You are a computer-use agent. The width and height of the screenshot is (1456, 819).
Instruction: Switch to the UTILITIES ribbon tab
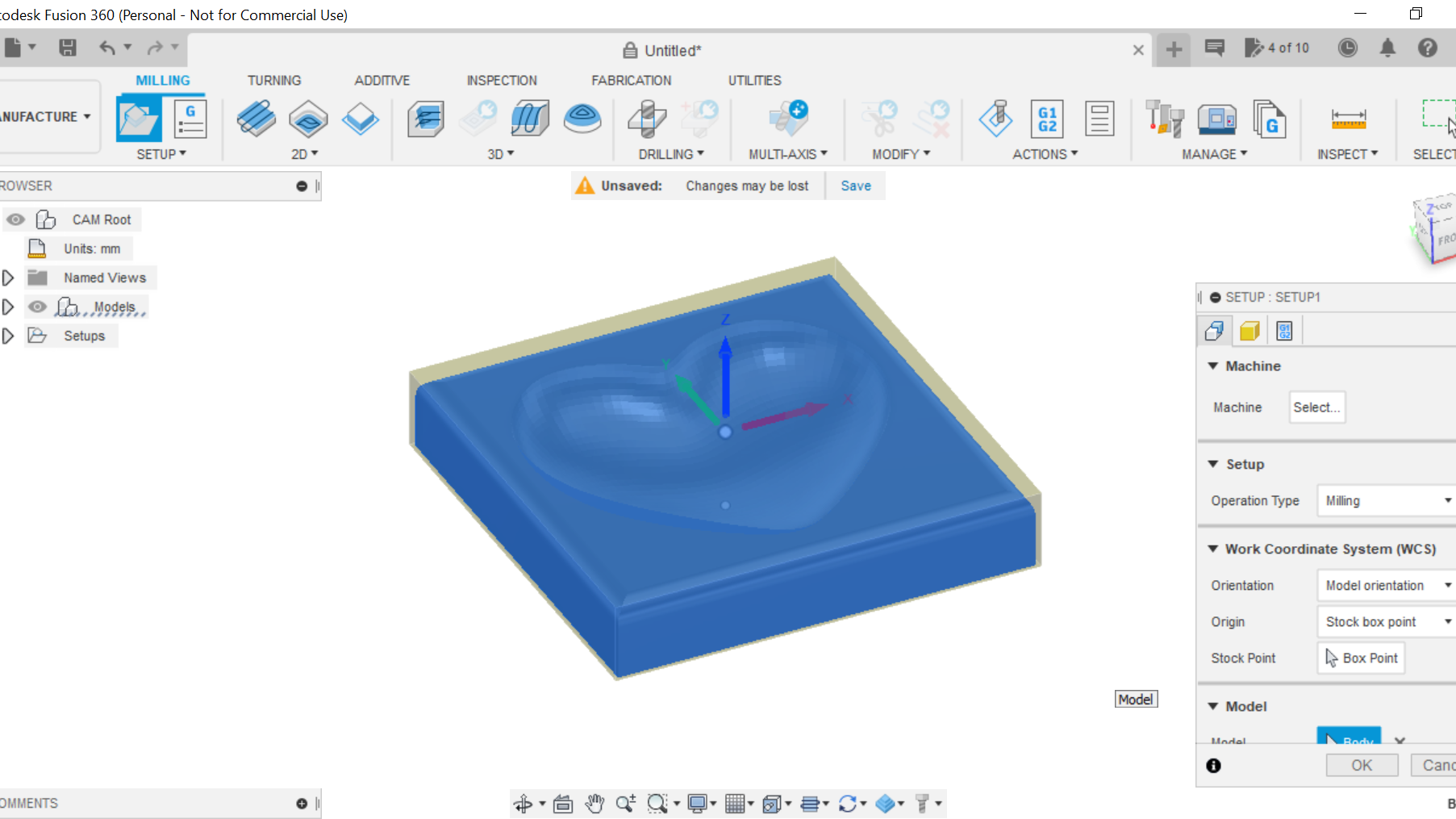(x=755, y=81)
